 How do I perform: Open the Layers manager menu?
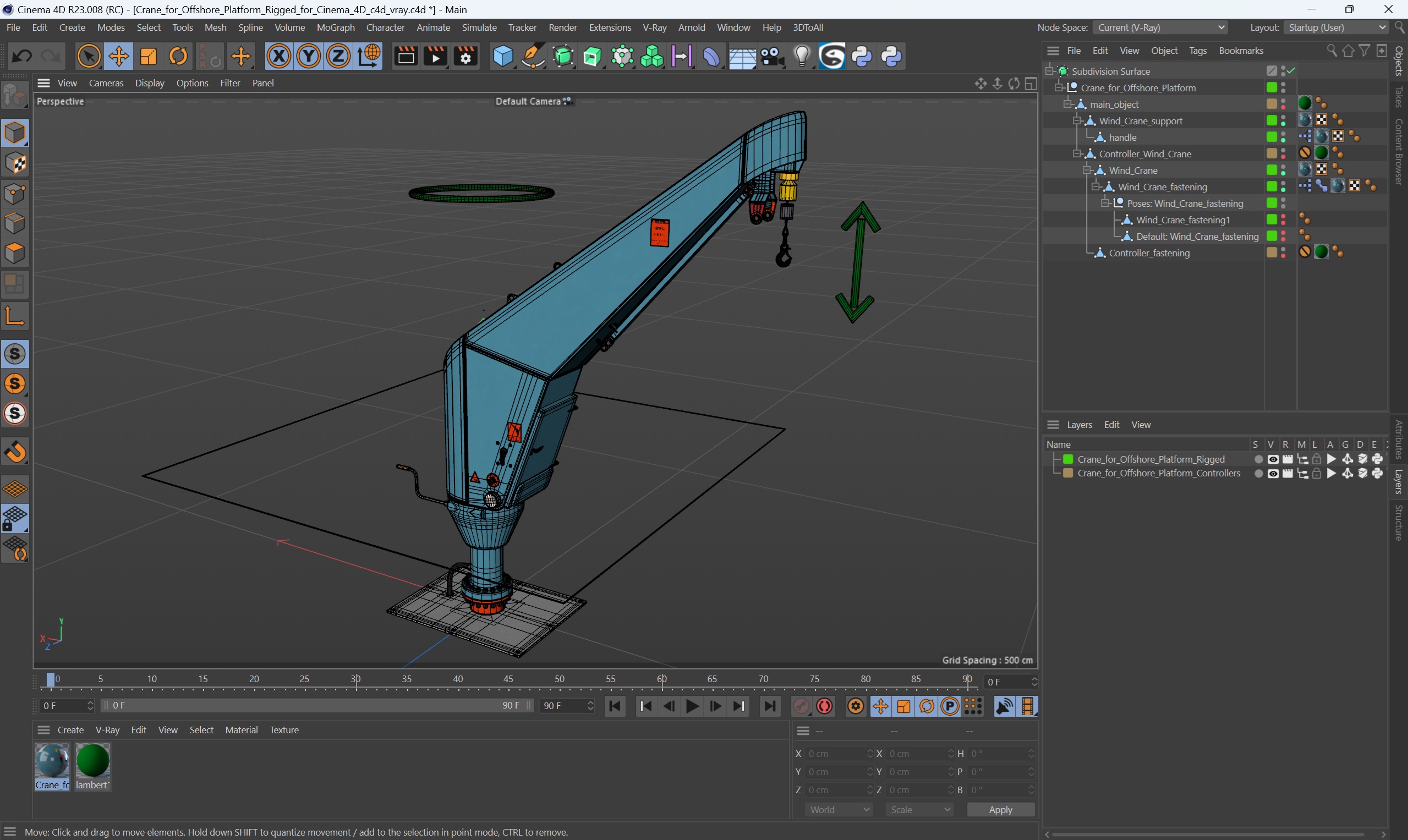pos(1079,425)
